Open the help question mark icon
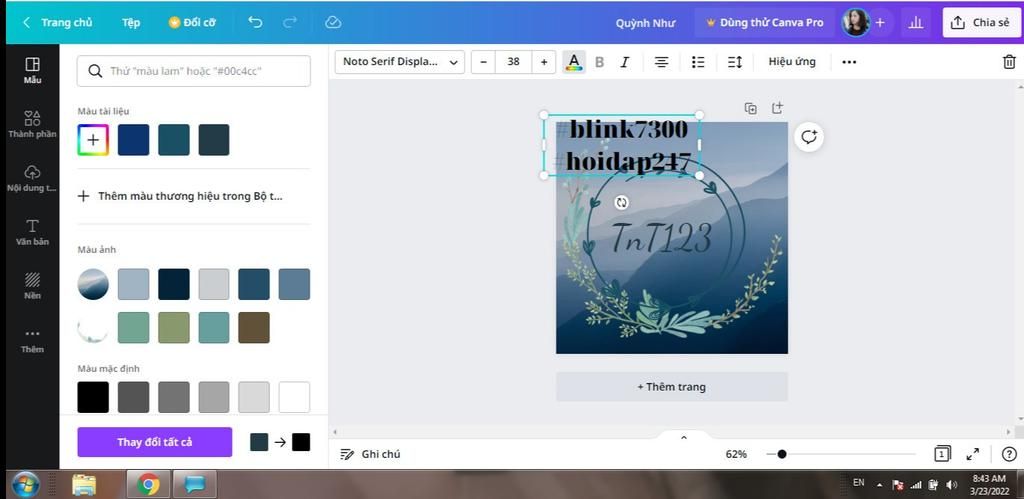 1008,454
